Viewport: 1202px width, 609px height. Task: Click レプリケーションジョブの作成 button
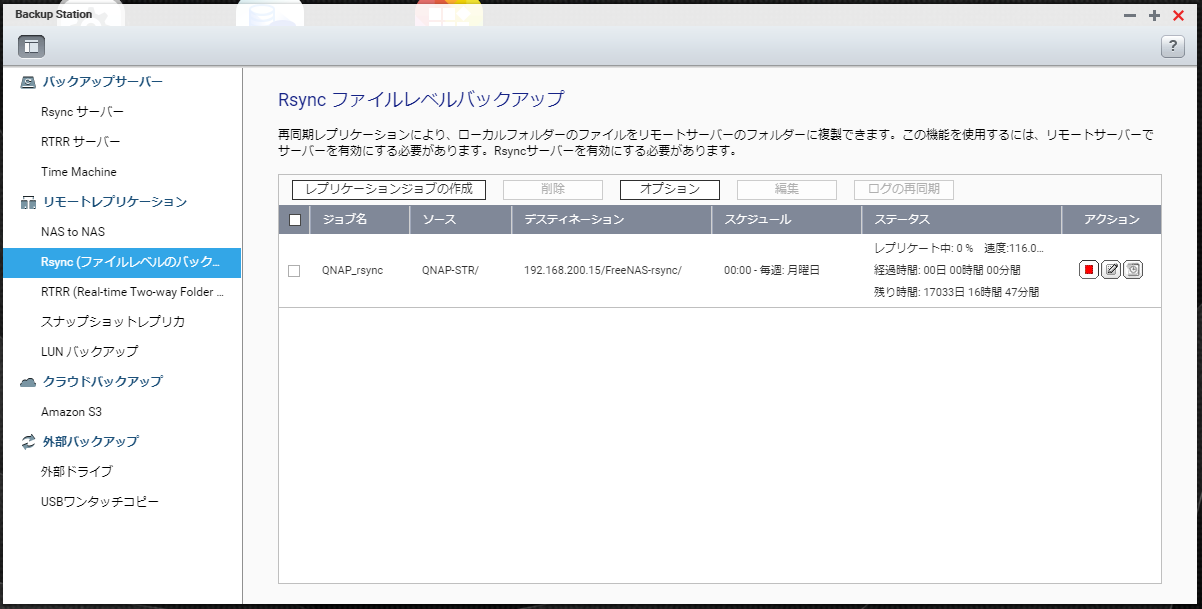pos(389,190)
